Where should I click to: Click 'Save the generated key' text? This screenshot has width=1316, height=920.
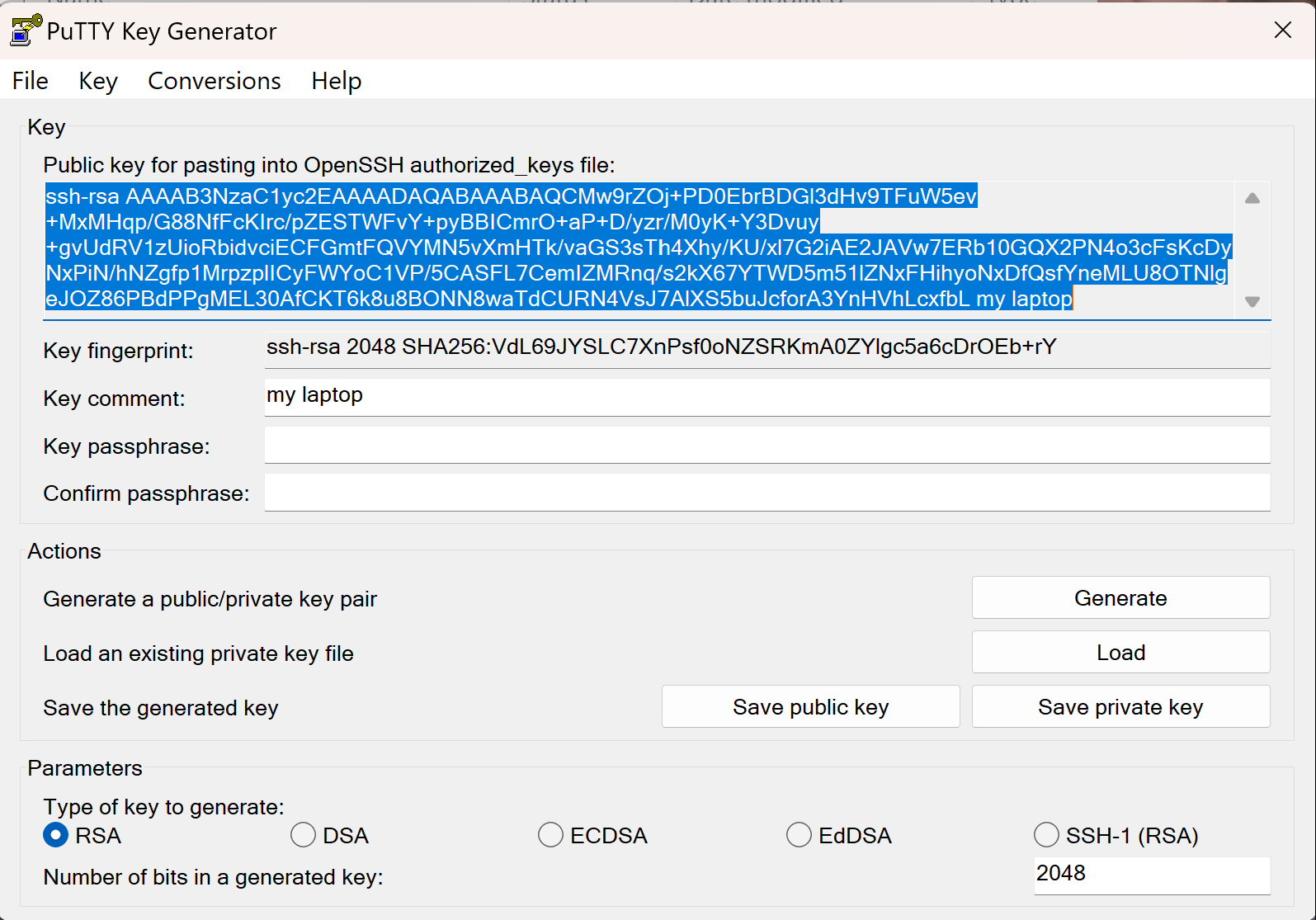click(x=161, y=708)
